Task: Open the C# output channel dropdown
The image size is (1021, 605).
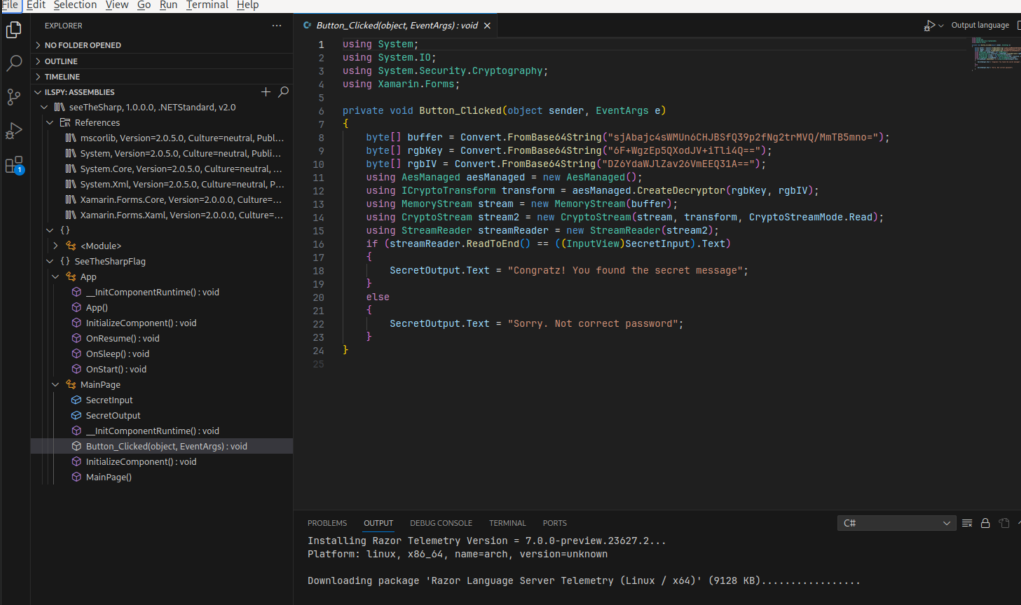Action: [898, 523]
